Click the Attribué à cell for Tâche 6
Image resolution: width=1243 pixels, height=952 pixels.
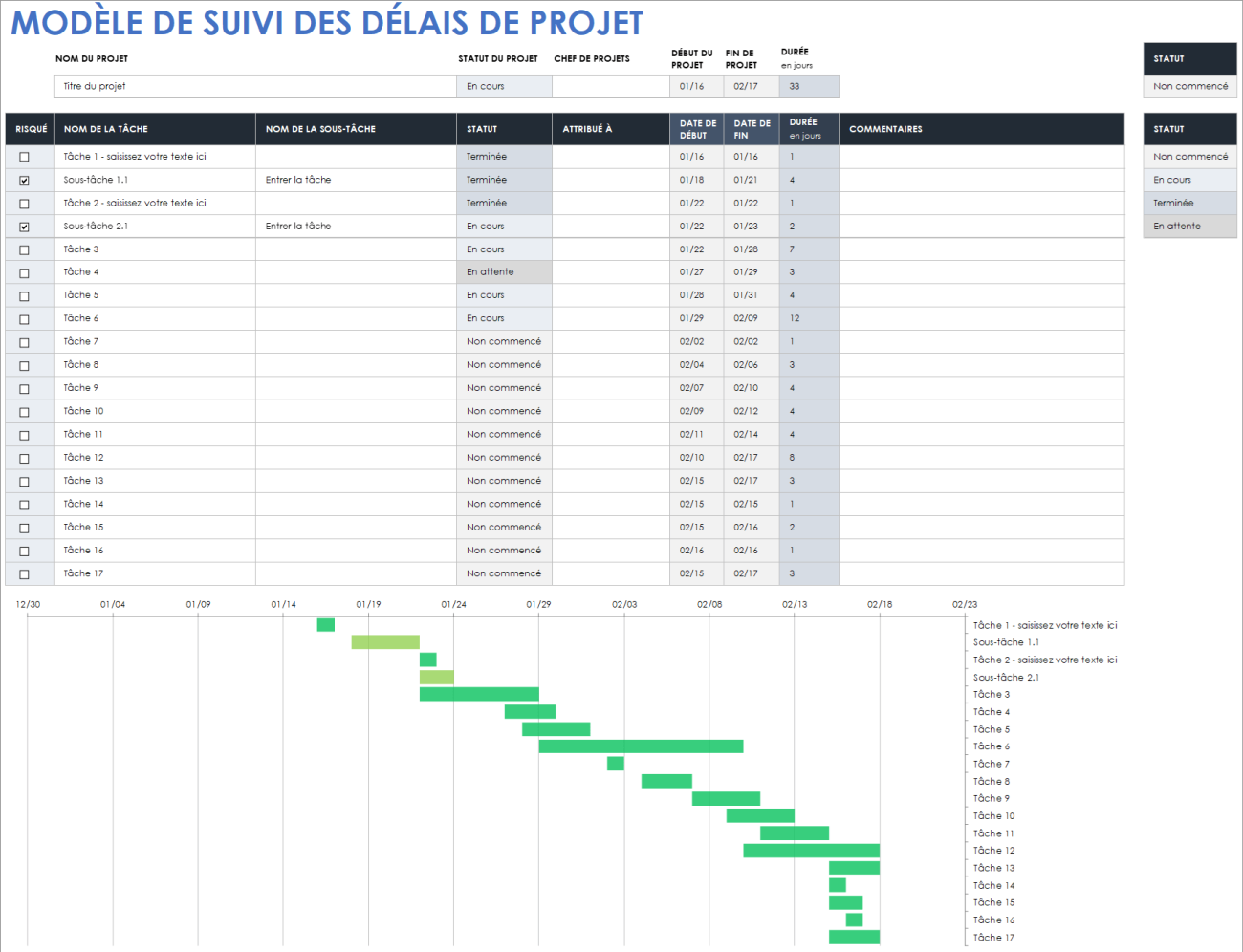tap(611, 317)
